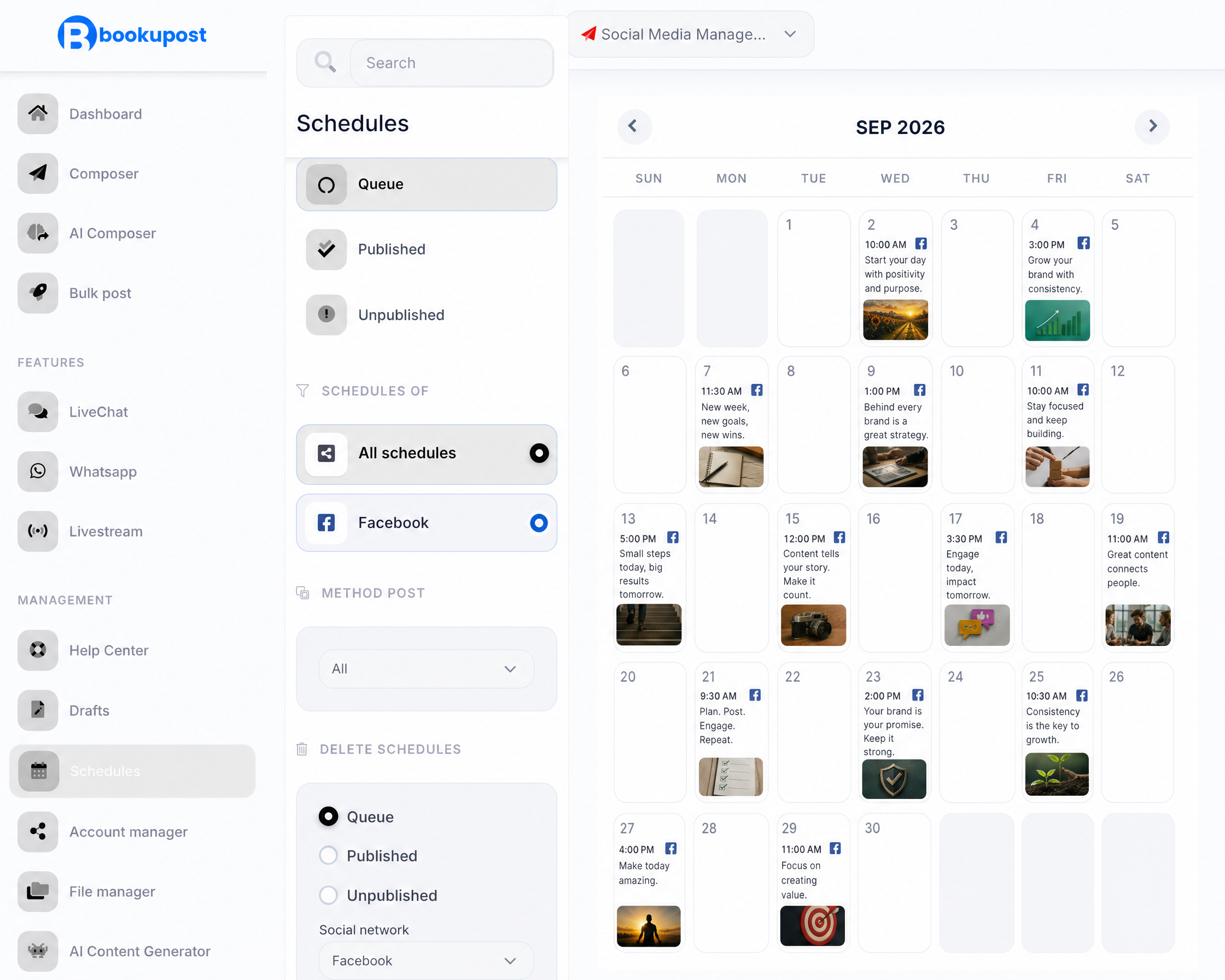Image resolution: width=1225 pixels, height=980 pixels.
Task: Open the AI Composer icon
Action: tap(38, 233)
